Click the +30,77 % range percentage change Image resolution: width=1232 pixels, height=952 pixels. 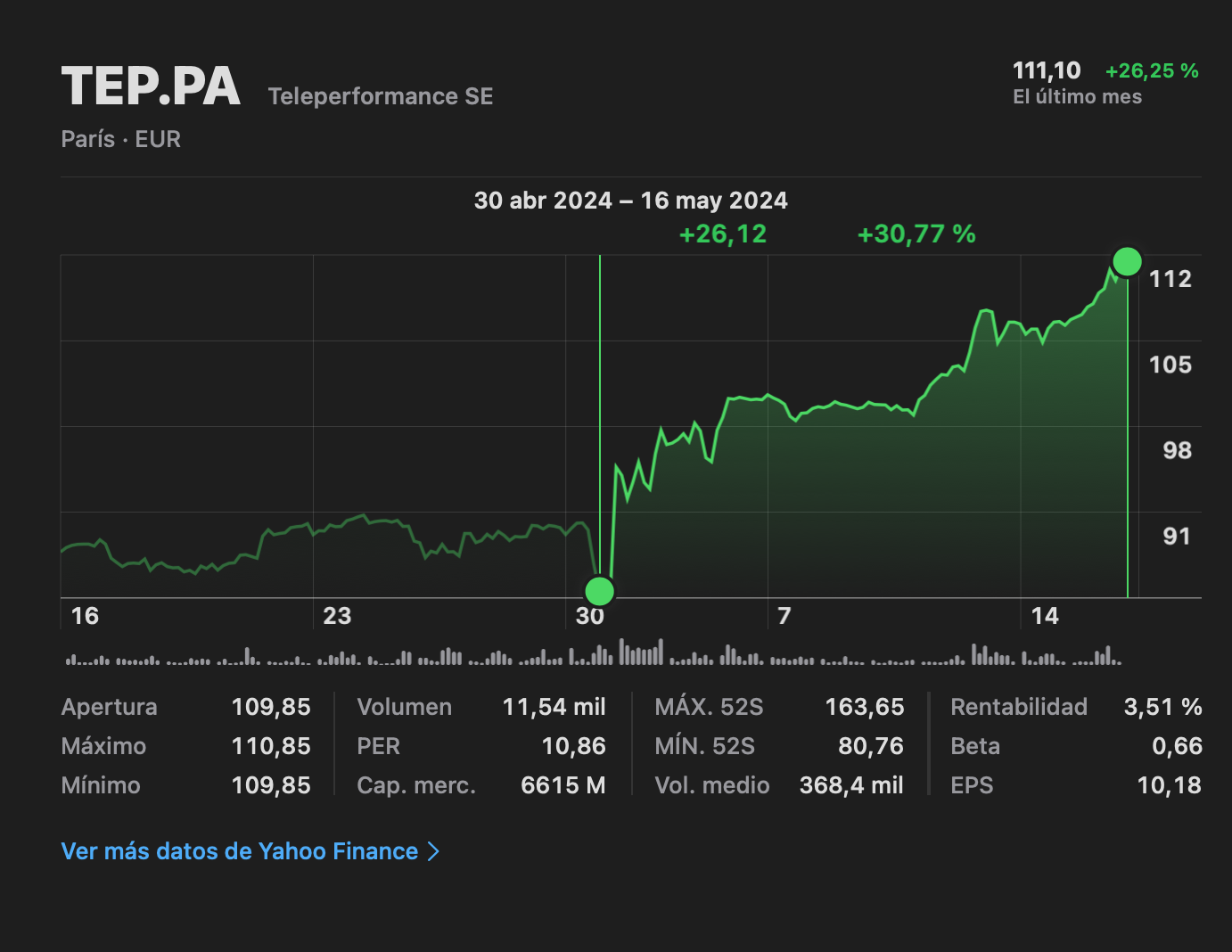coord(916,234)
